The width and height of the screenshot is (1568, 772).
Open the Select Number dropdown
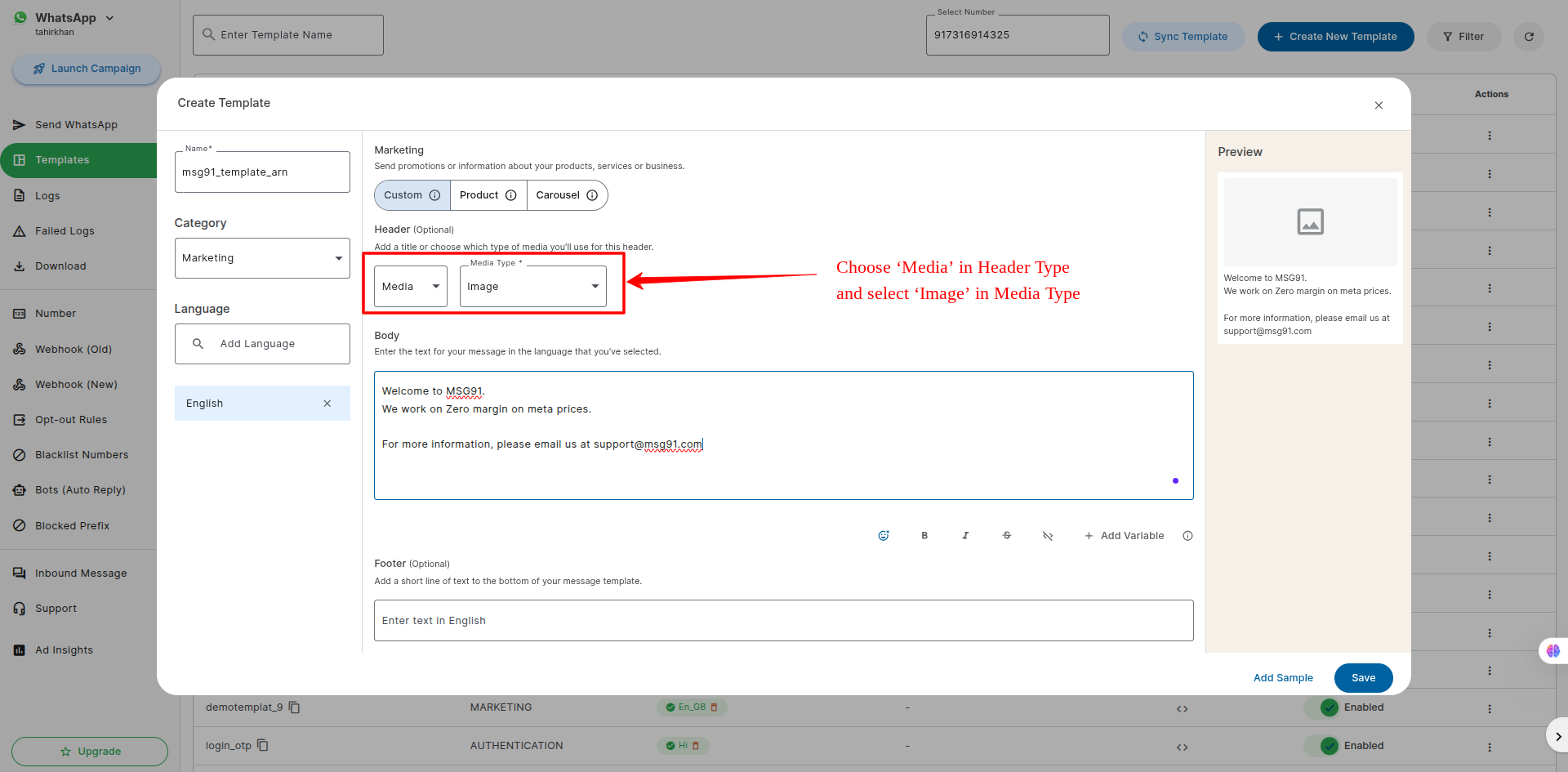[1018, 35]
